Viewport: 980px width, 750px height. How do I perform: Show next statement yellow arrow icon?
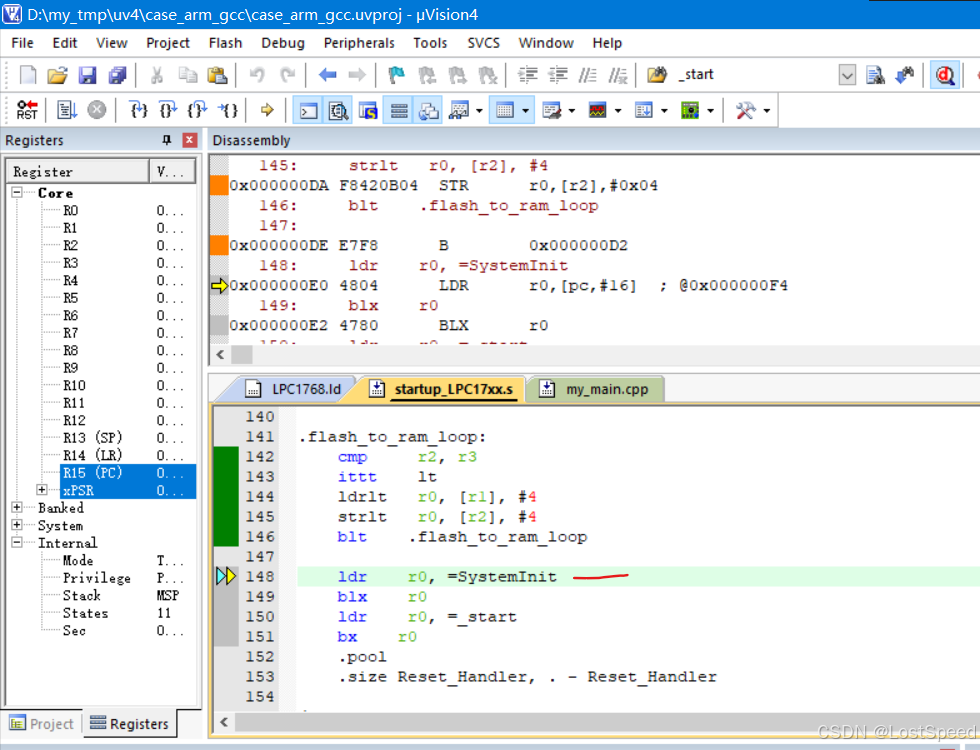pyautogui.click(x=267, y=110)
